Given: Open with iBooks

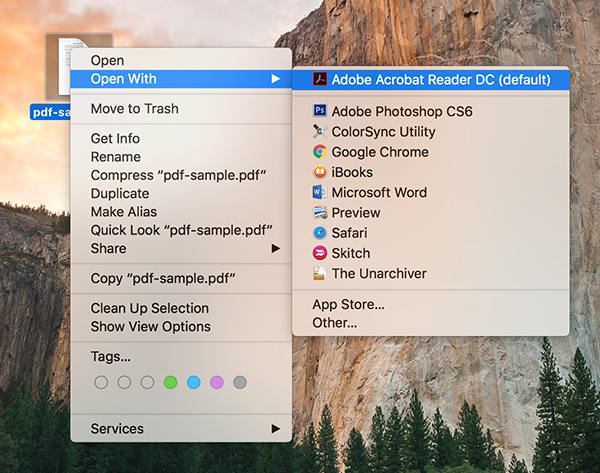Looking at the screenshot, I should (430, 172).
